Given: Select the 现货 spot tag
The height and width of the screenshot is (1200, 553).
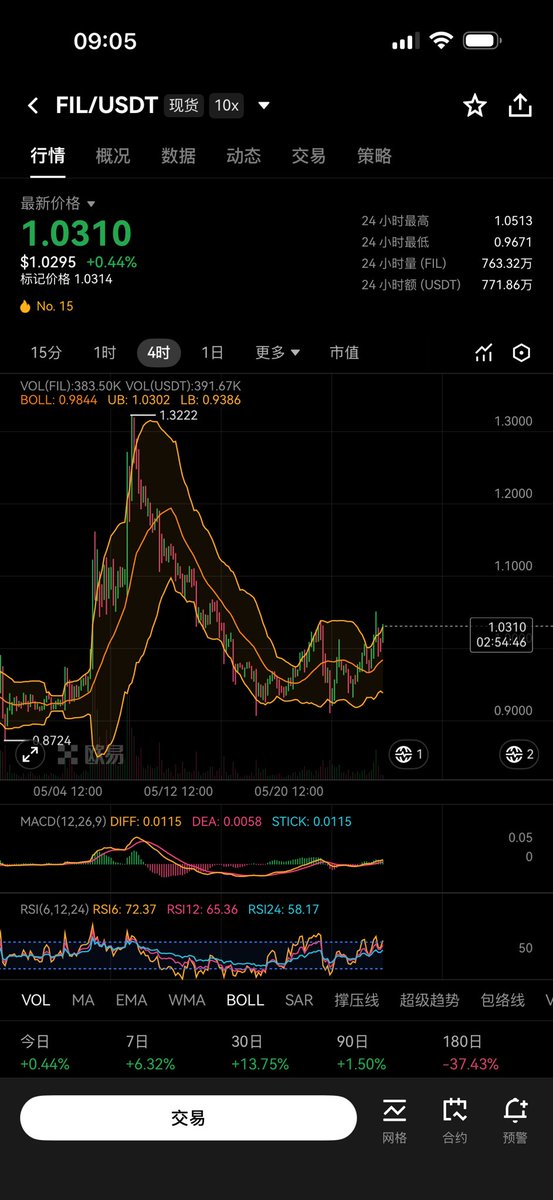Looking at the screenshot, I should click(x=183, y=105).
